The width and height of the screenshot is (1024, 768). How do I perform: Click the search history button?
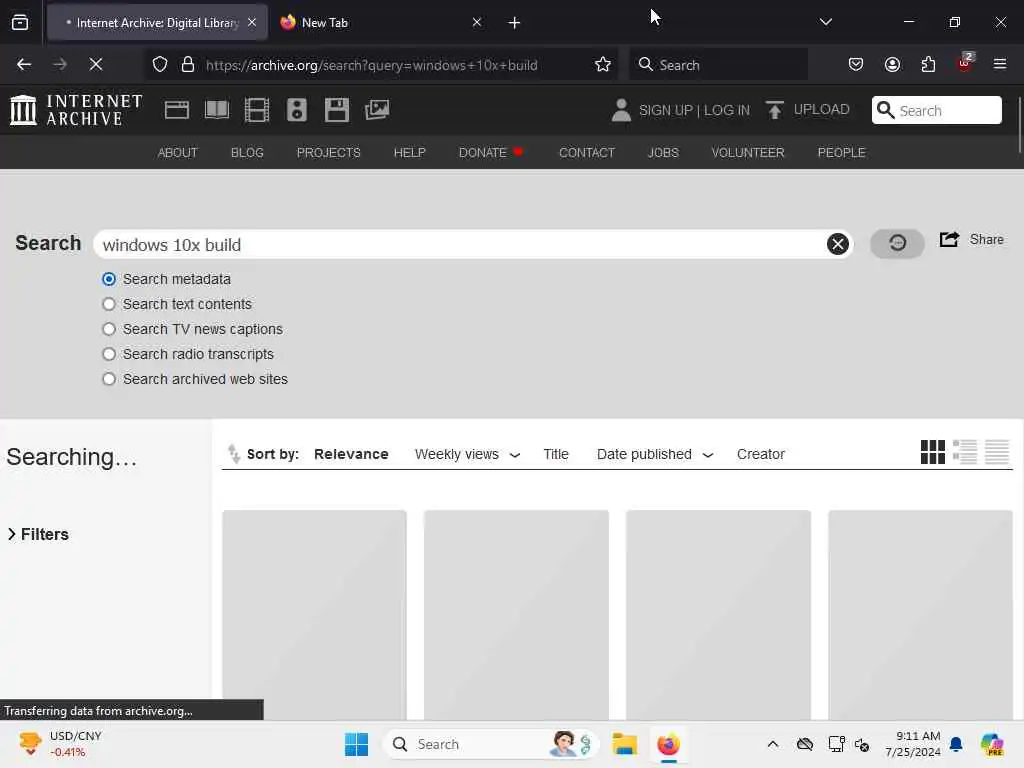(x=897, y=244)
